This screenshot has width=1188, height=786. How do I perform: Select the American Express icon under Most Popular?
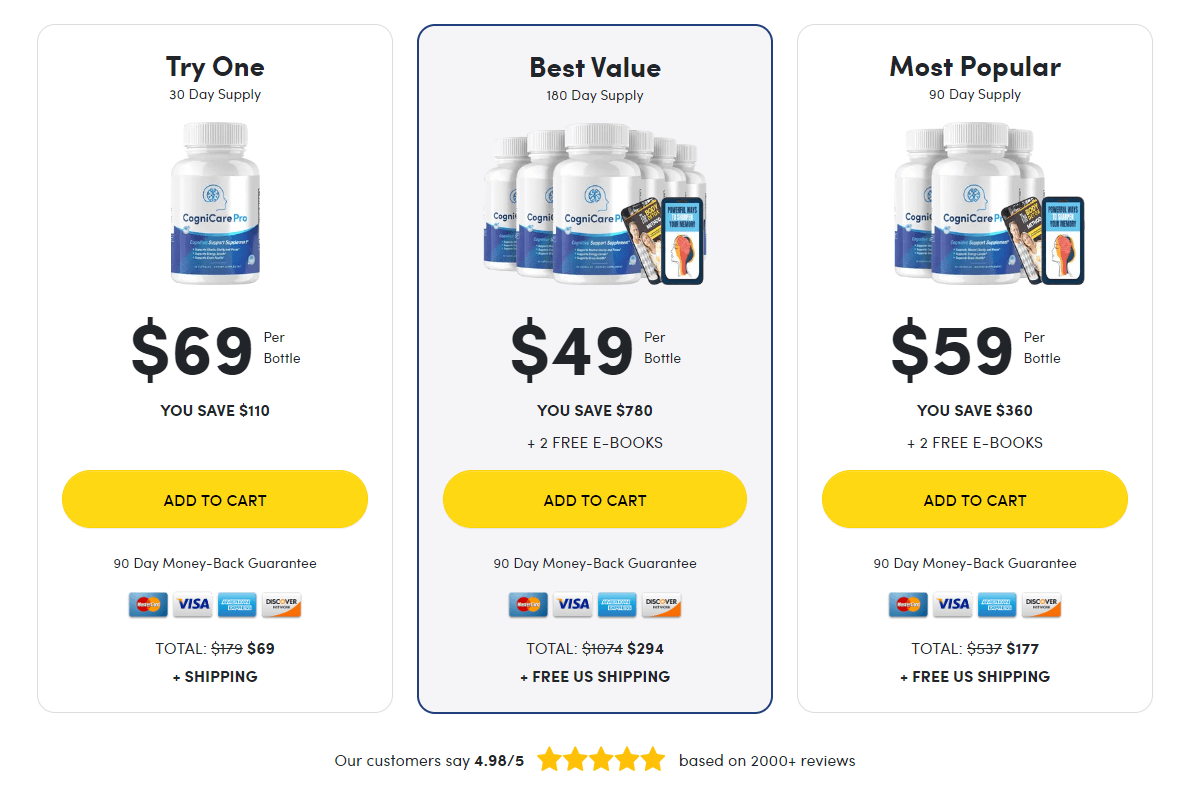[x=996, y=605]
